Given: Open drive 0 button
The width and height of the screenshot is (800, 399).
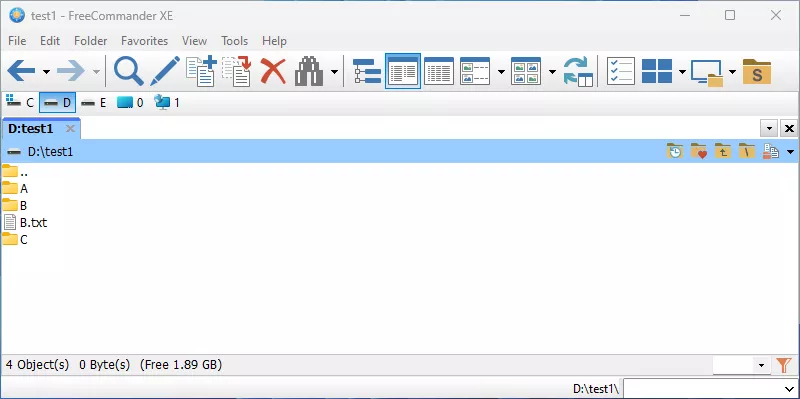Looking at the screenshot, I should [130, 103].
